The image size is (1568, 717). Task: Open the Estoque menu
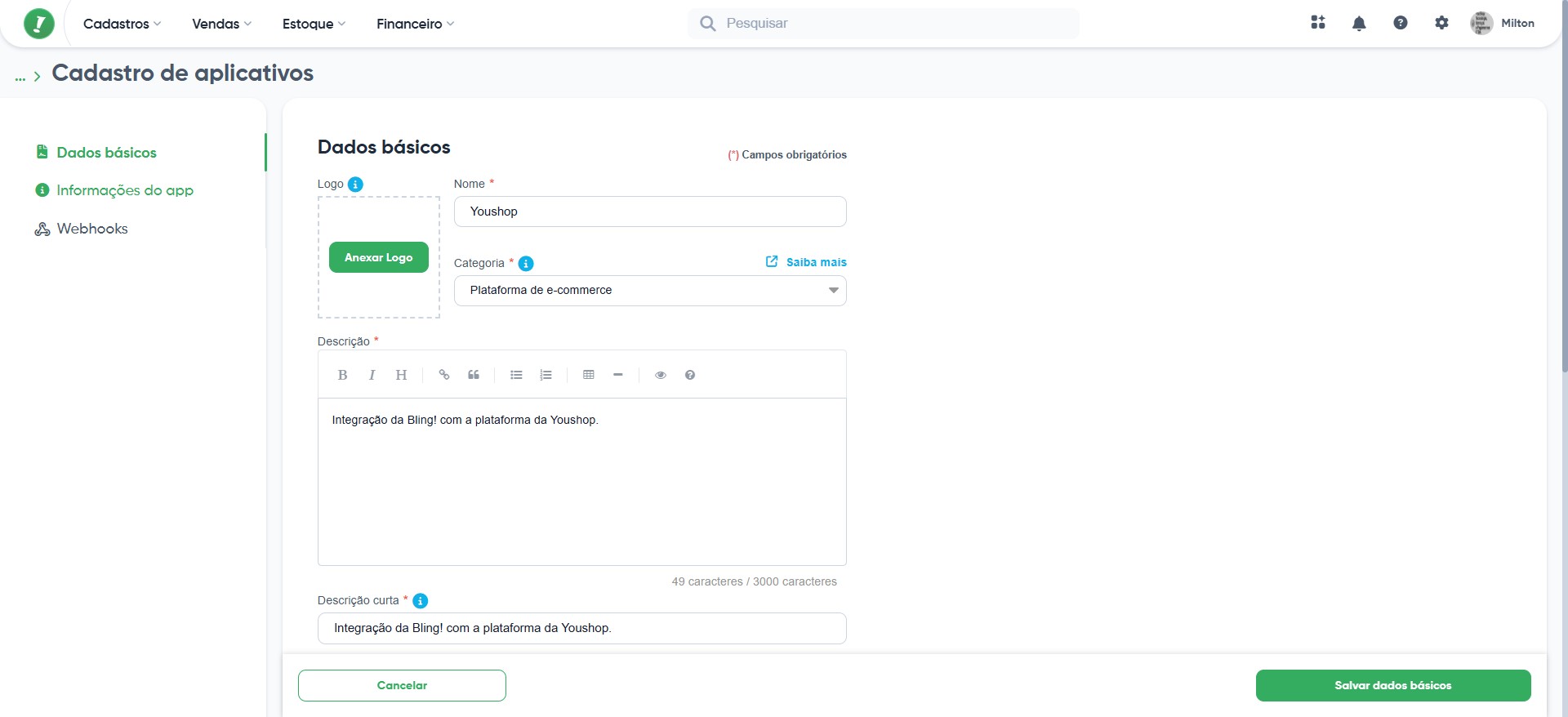coord(314,24)
